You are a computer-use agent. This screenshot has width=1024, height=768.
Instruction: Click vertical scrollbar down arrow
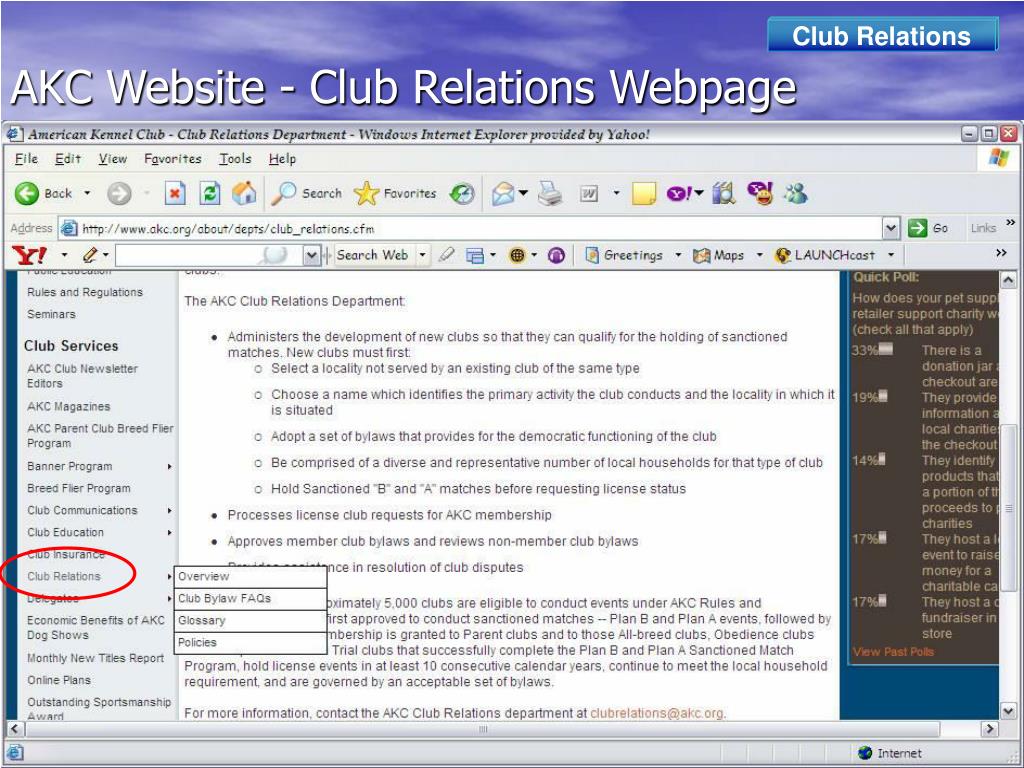pyautogui.click(x=1008, y=711)
